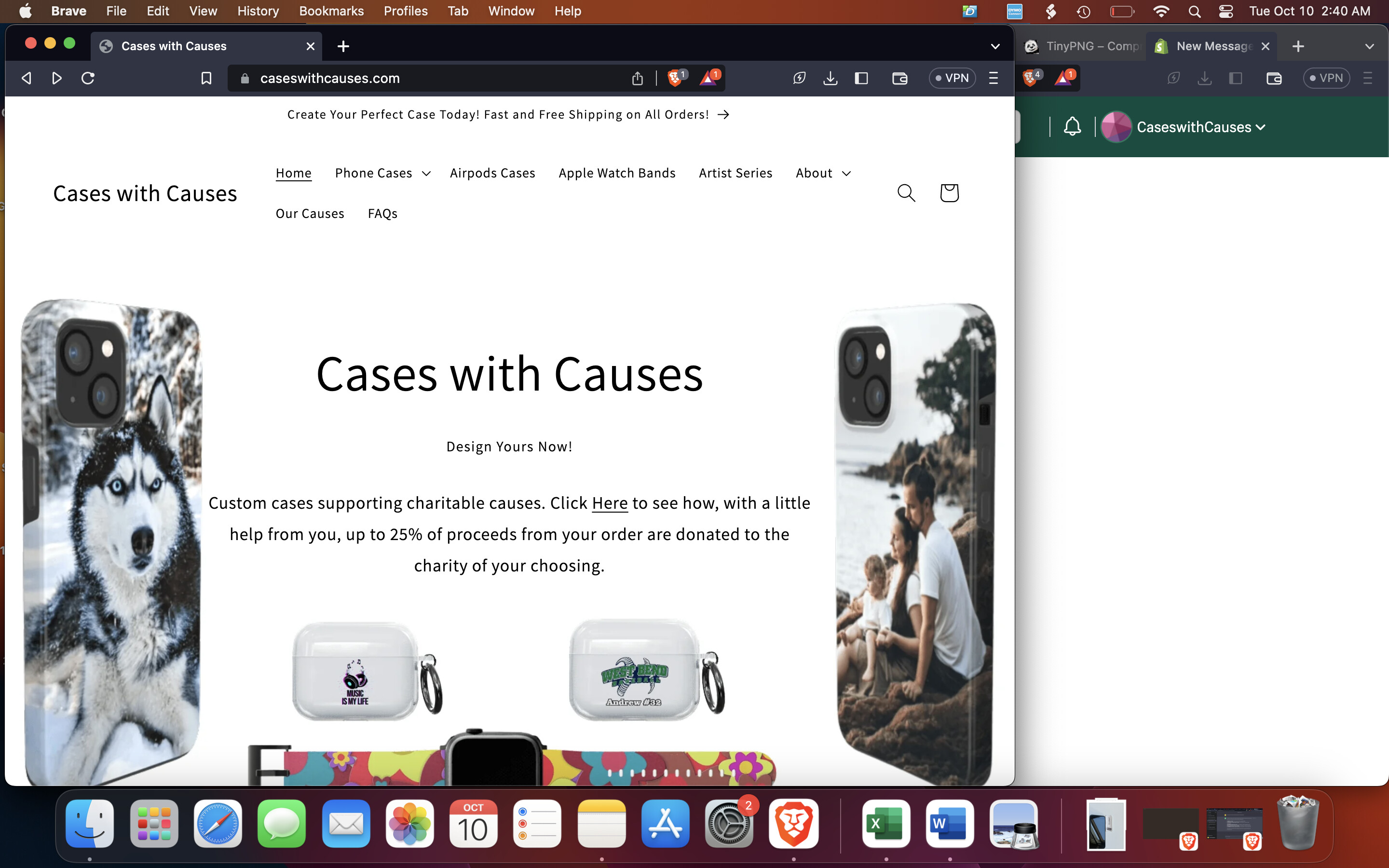Screen dimensions: 1389x868
Task: Open the site search magnifier icon
Action: tap(906, 193)
